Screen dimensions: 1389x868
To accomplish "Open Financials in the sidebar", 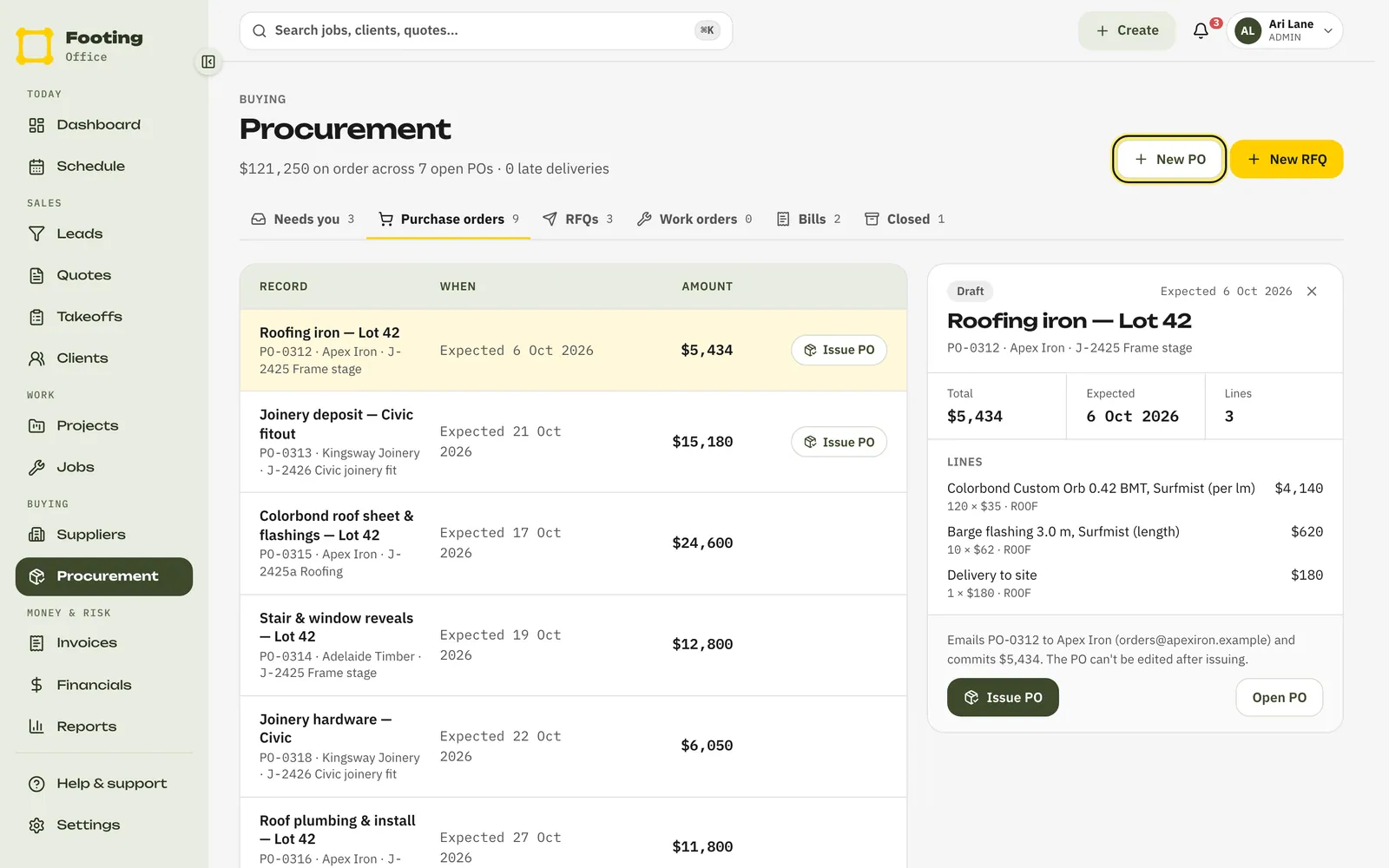I will pos(104,685).
